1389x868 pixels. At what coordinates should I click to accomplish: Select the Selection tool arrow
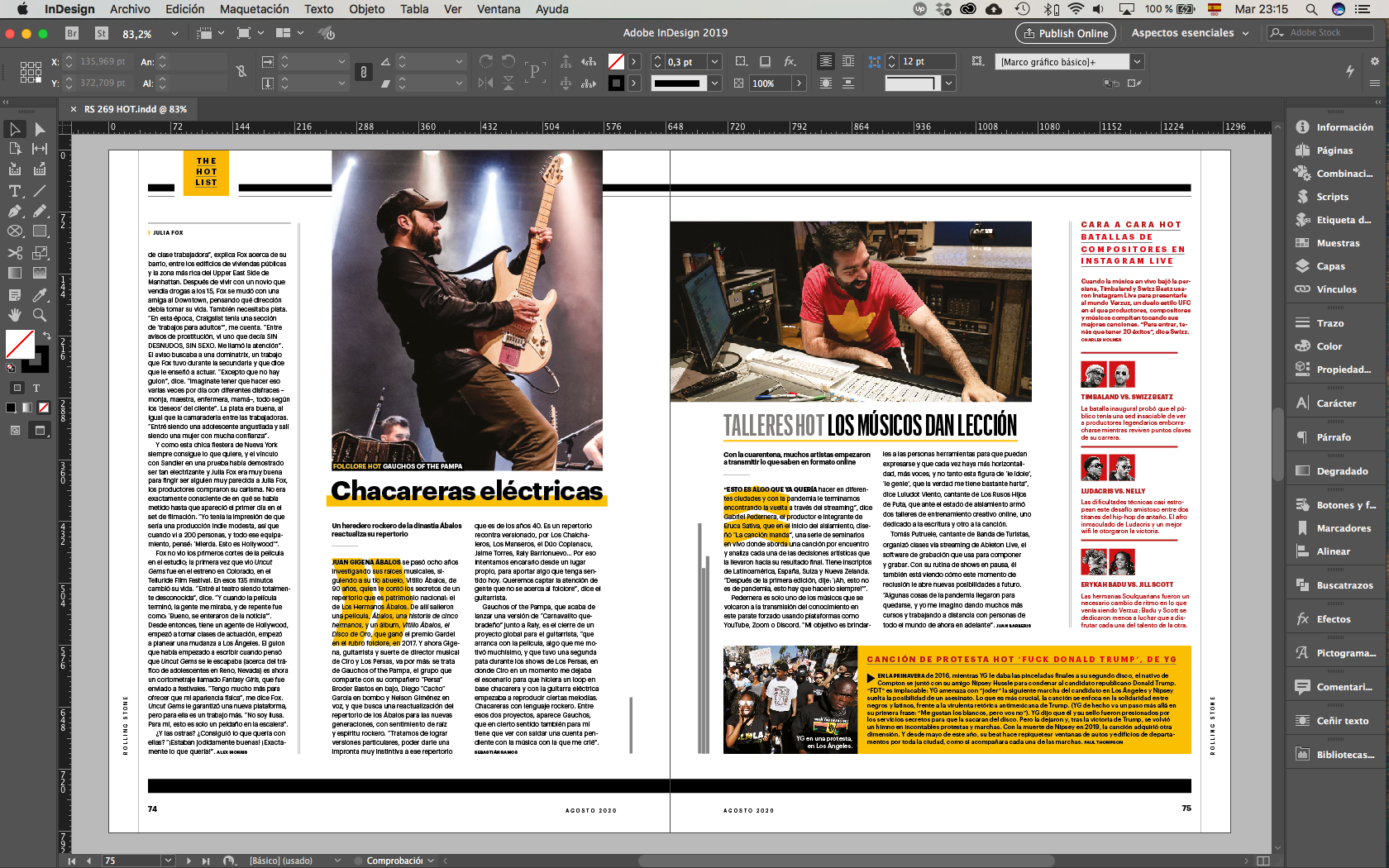tap(15, 129)
